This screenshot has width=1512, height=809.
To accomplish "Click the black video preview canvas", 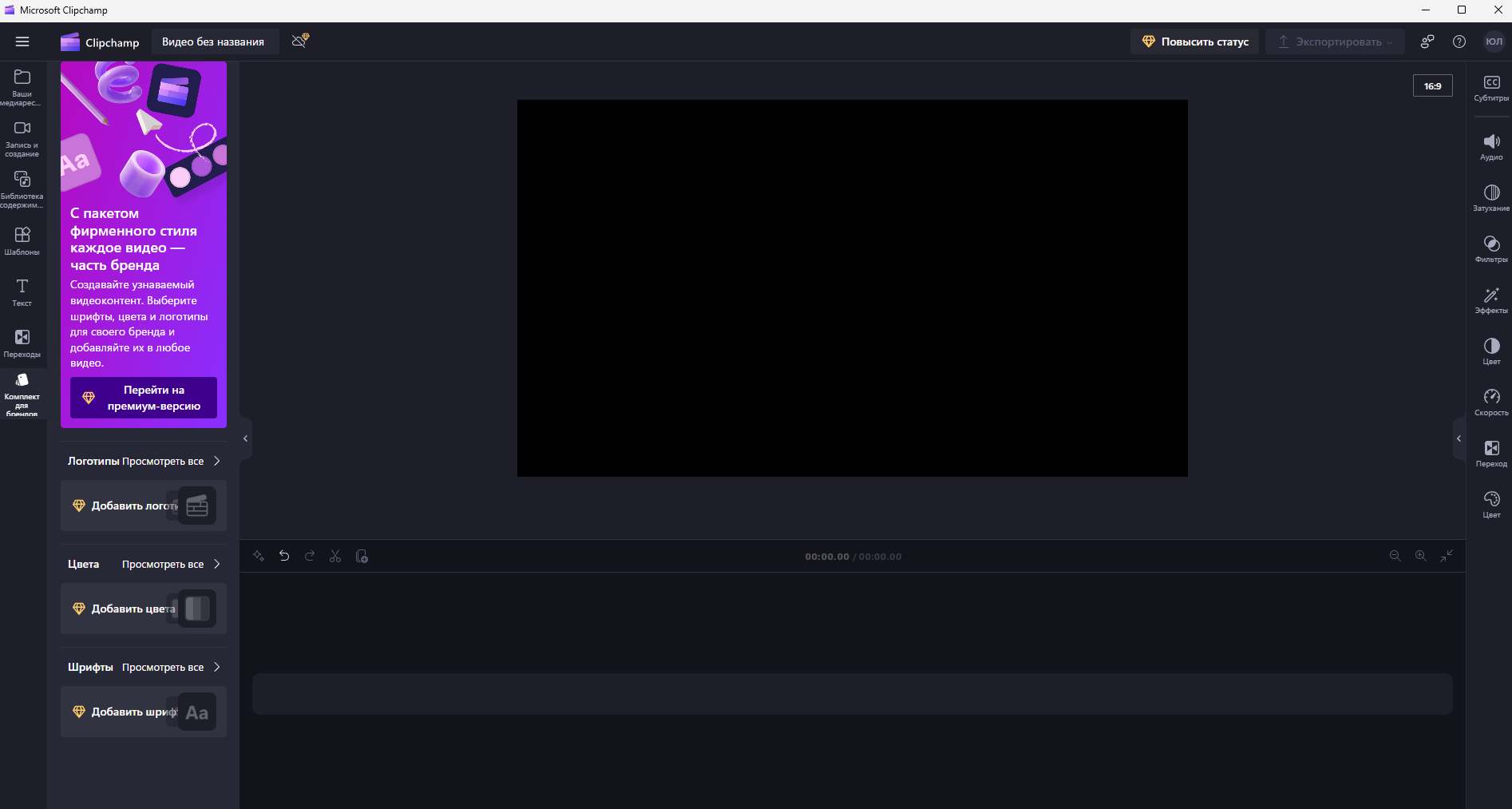I will pos(853,288).
